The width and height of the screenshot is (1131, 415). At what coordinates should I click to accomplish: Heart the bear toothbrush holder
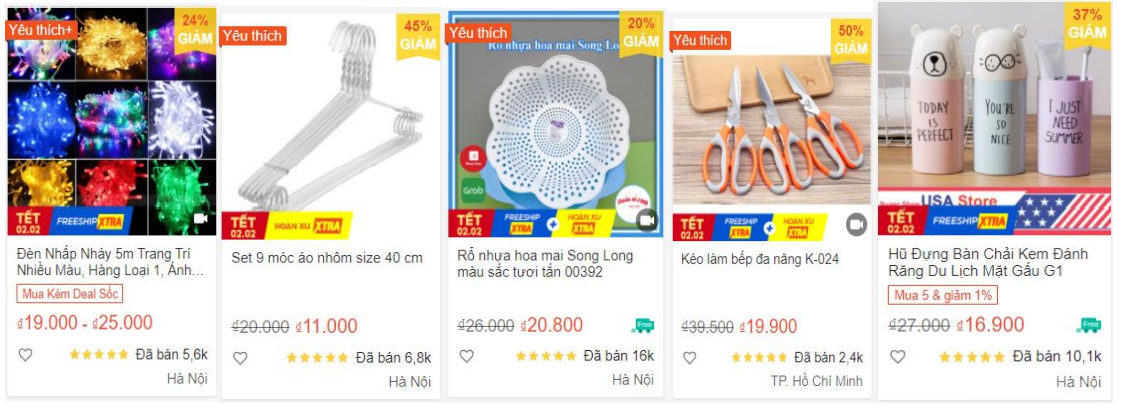click(x=897, y=357)
